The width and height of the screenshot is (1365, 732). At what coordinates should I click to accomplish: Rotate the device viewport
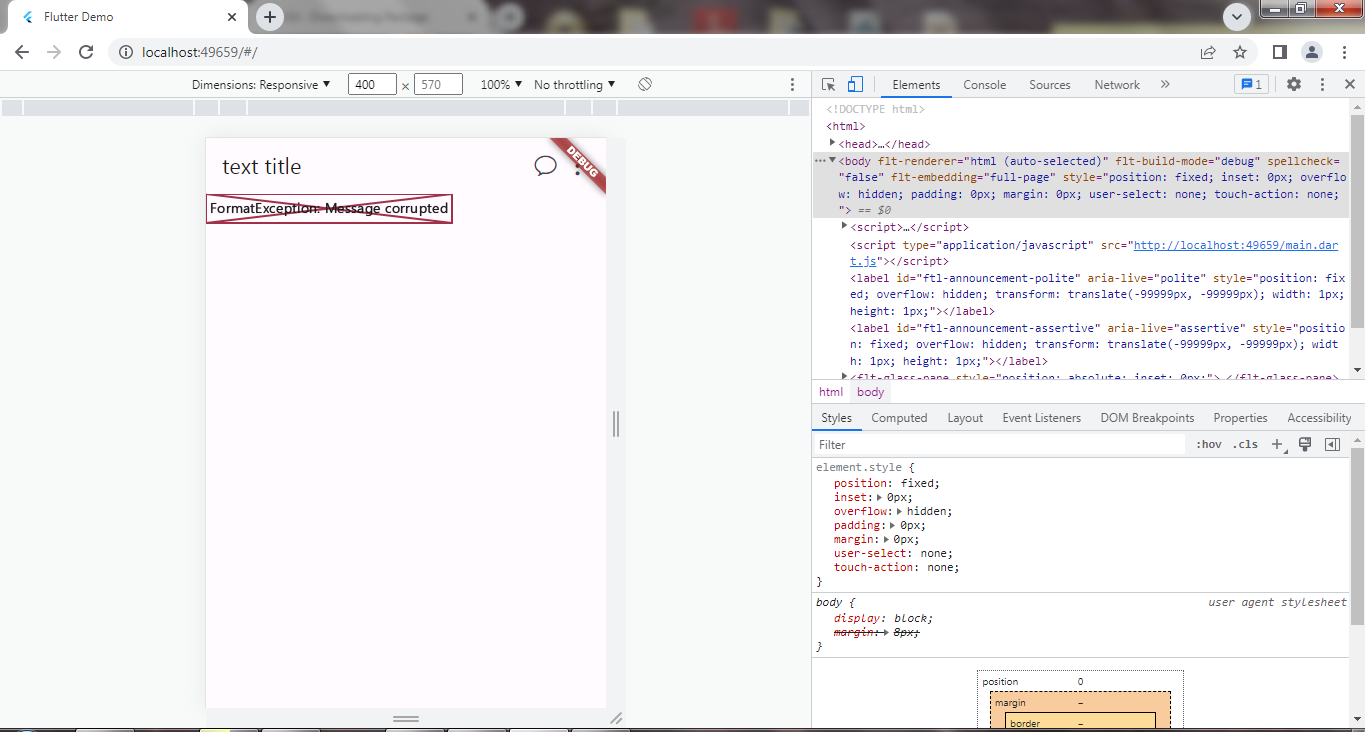(x=645, y=85)
